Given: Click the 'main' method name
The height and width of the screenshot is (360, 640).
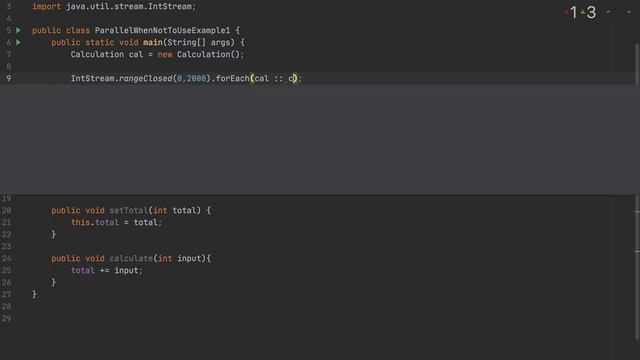Looking at the screenshot, I should 153,42.
